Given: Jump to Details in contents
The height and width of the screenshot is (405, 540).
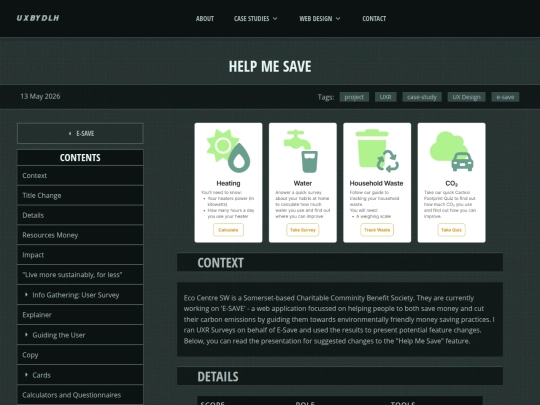Looking at the screenshot, I should (x=80, y=216).
